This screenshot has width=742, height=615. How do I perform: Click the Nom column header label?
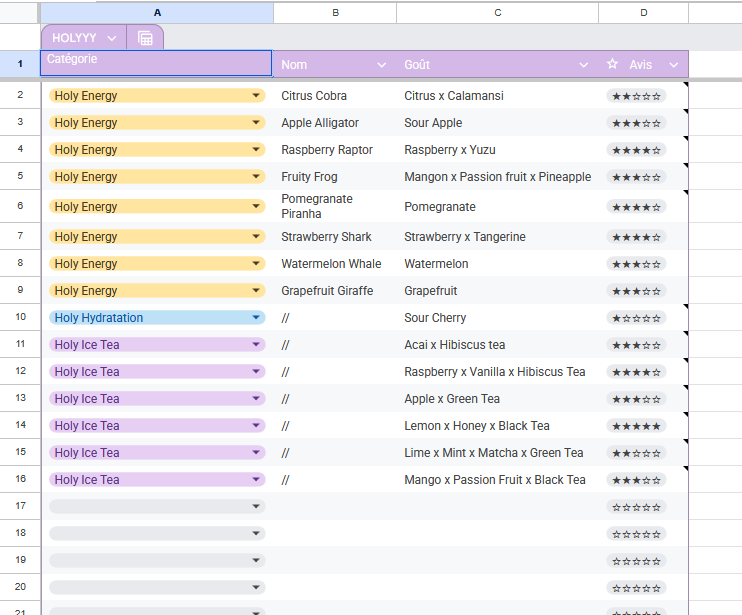coord(294,65)
